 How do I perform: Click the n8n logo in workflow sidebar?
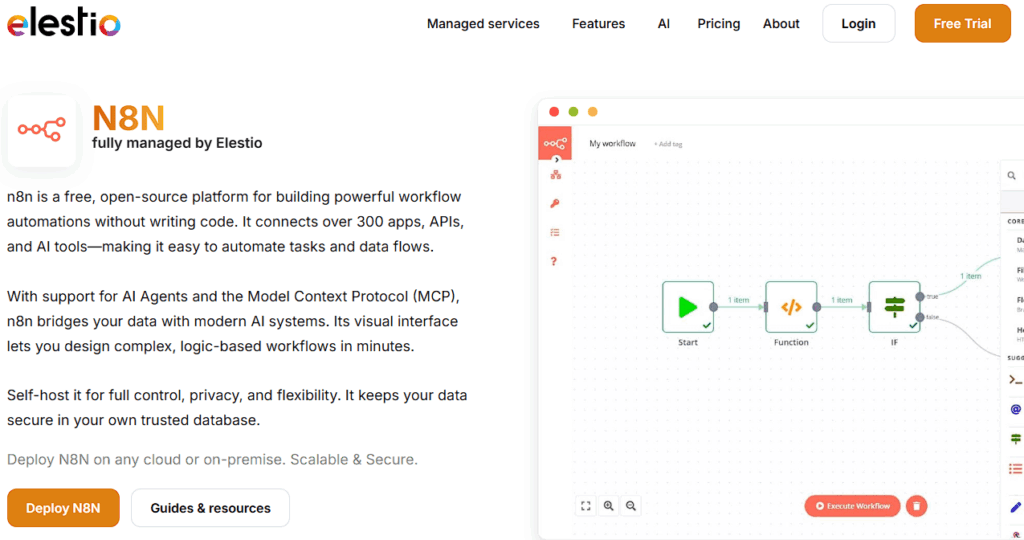[x=555, y=143]
